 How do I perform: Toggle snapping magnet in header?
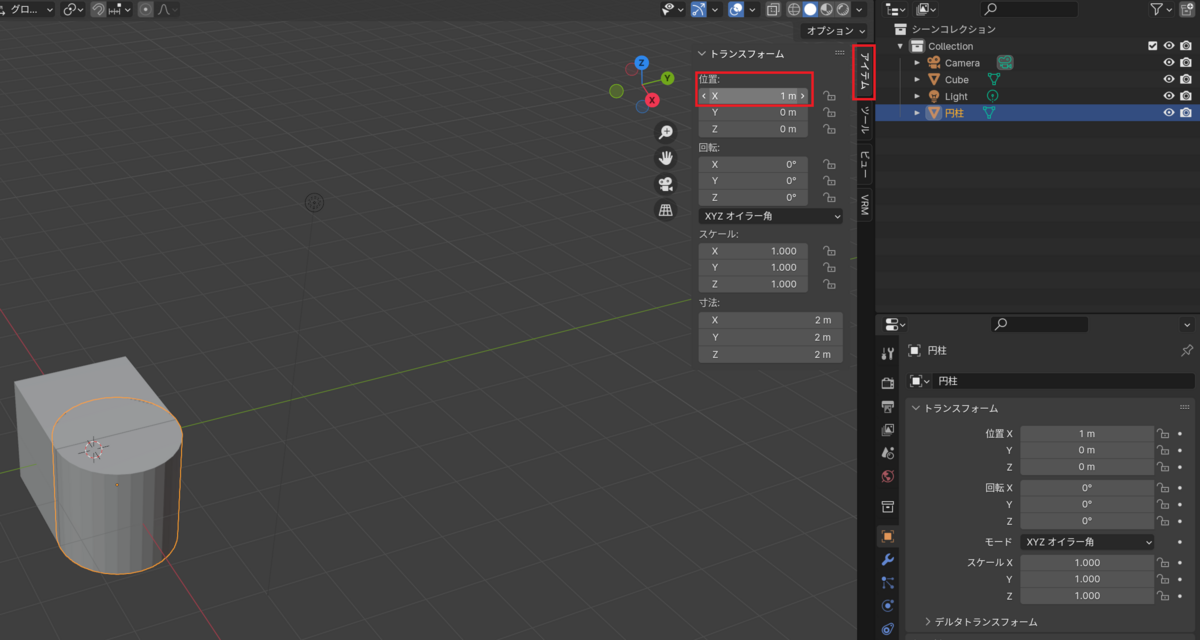[x=99, y=9]
